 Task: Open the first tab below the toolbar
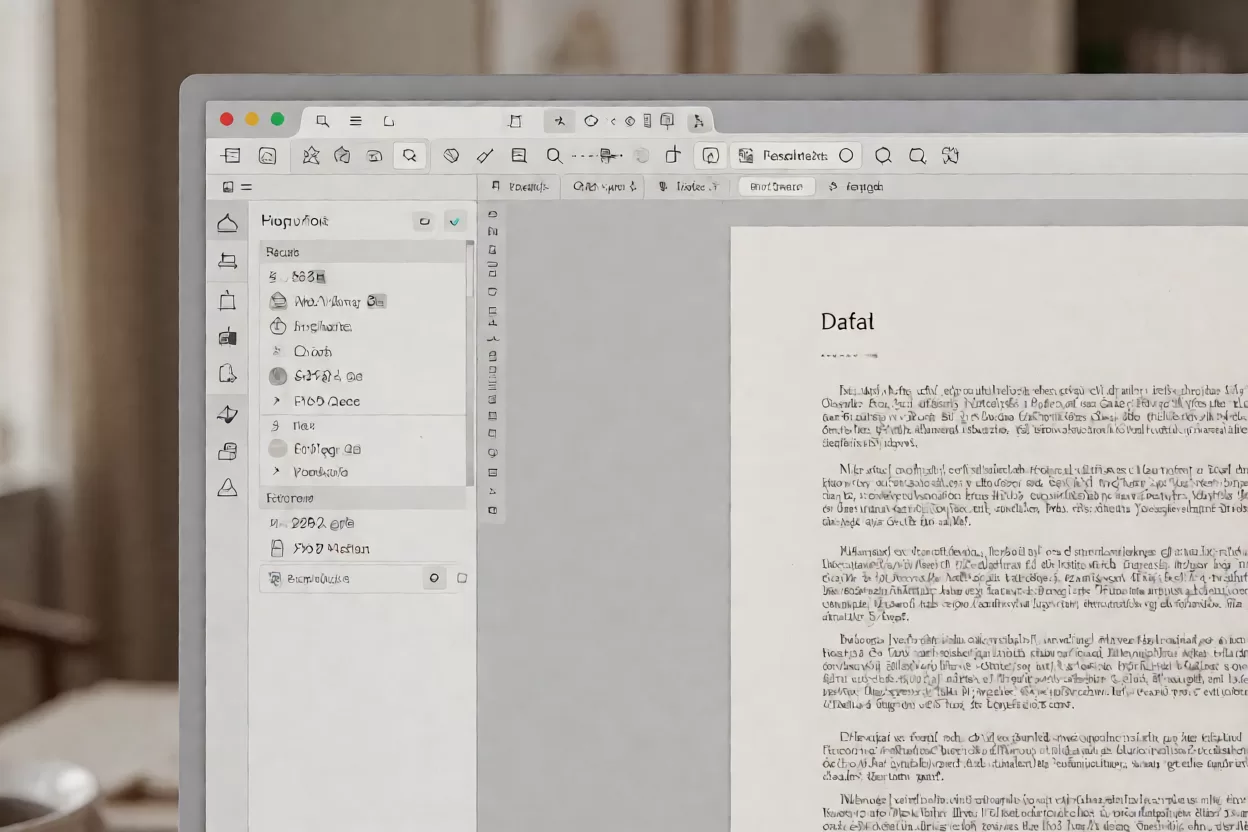[521, 187]
